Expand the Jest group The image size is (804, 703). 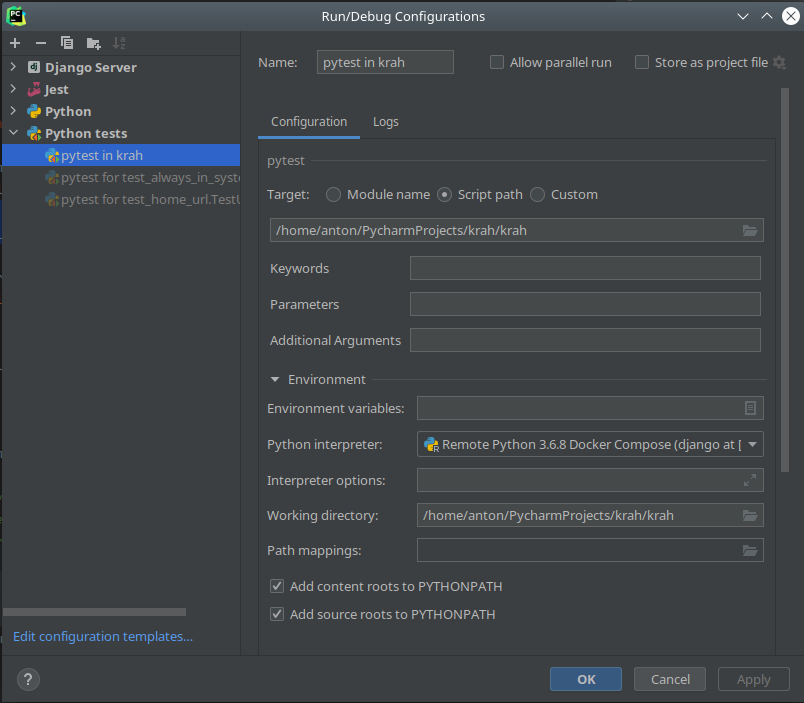[13, 89]
